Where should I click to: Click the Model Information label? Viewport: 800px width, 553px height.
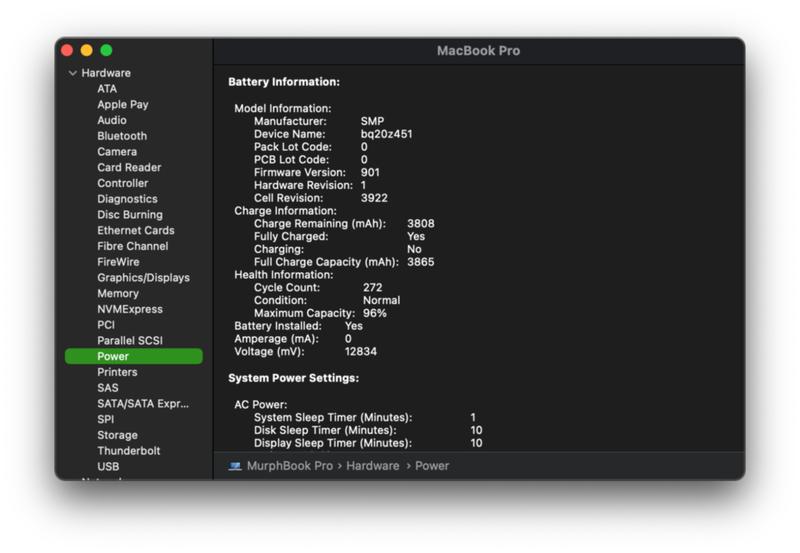point(283,109)
